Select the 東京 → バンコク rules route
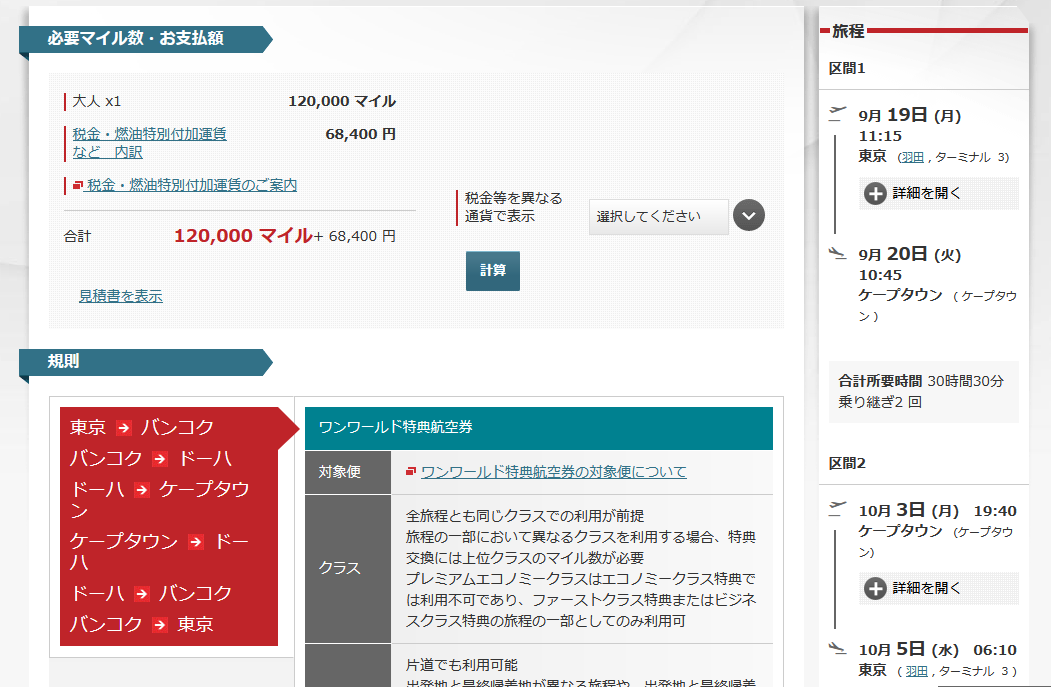The height and width of the screenshot is (687, 1051). pos(142,427)
